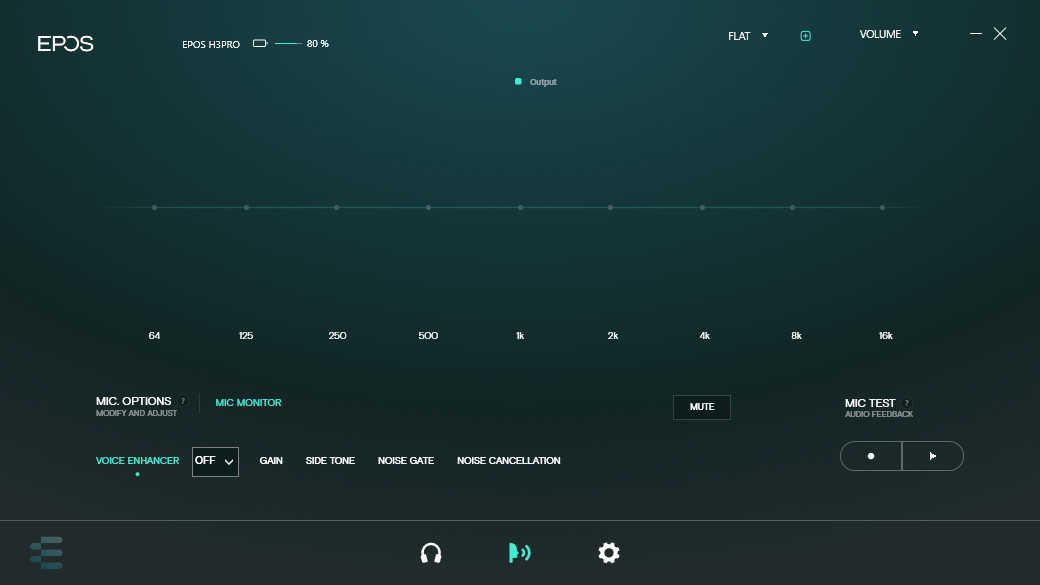Image resolution: width=1040 pixels, height=585 pixels.
Task: Show help for Mic. Options
Action: click(x=183, y=401)
